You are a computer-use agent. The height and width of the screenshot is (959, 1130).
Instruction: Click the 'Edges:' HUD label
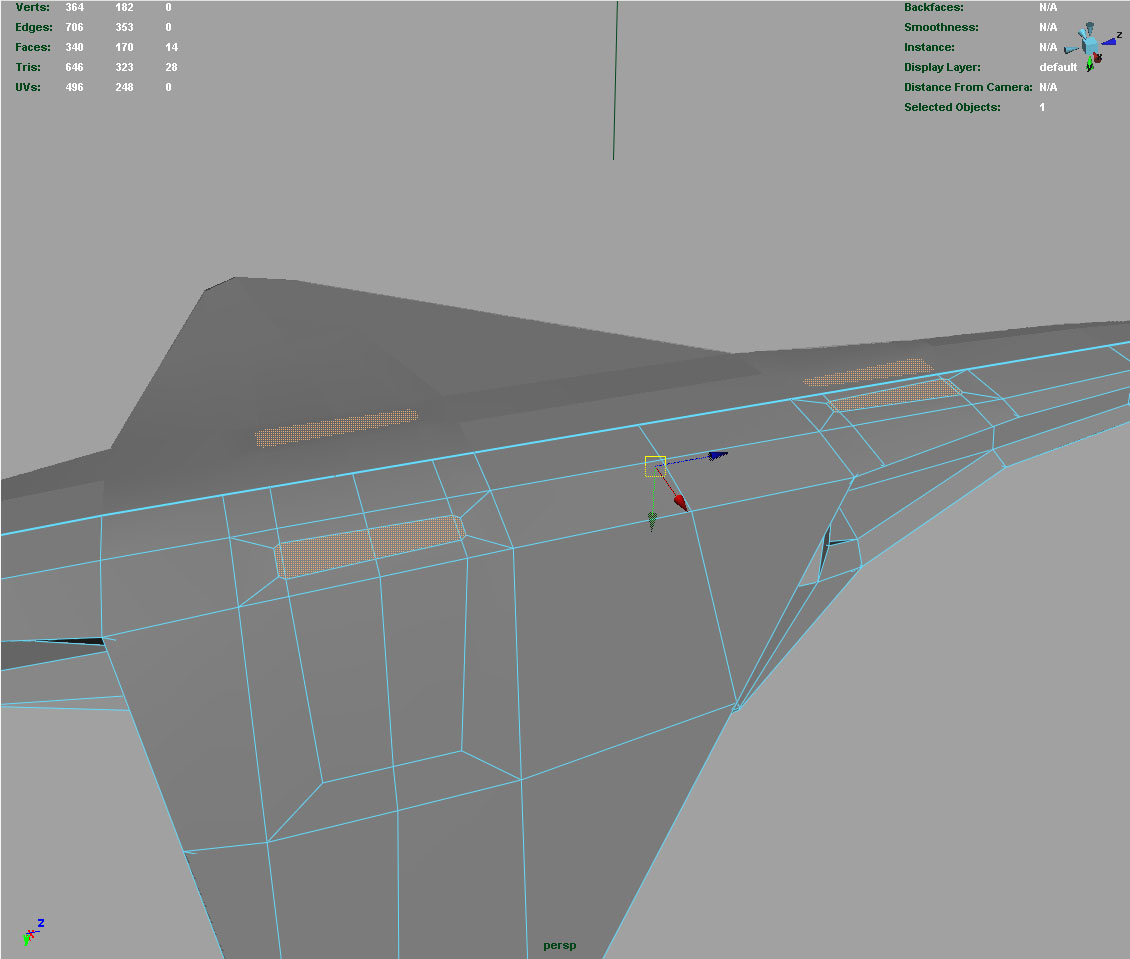(x=34, y=27)
